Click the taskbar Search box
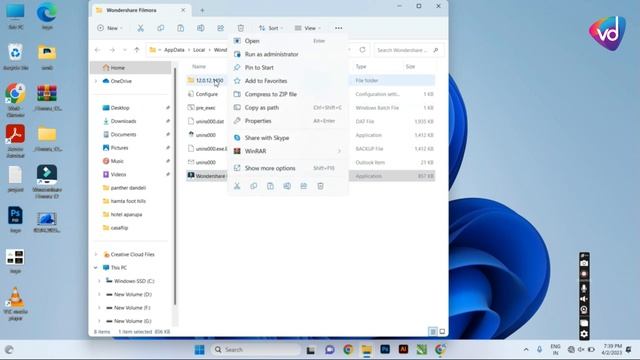This screenshot has height=360, width=640. (256, 350)
